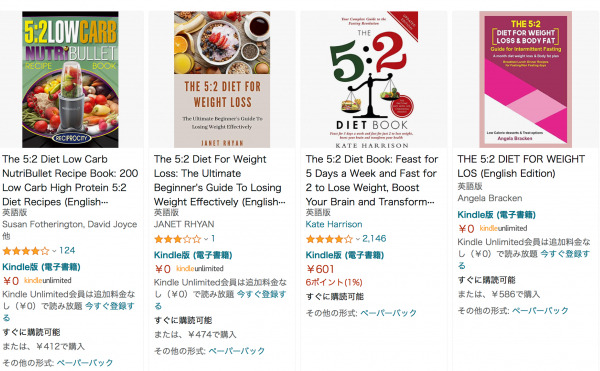Open the 5:2 Low Carb NutriBullet cover image

(x=70, y=79)
